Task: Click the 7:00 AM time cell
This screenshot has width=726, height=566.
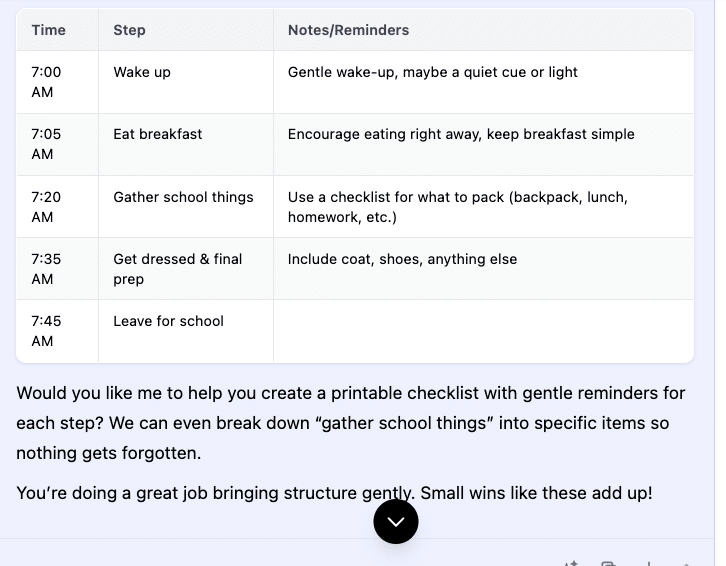Action: (46, 82)
